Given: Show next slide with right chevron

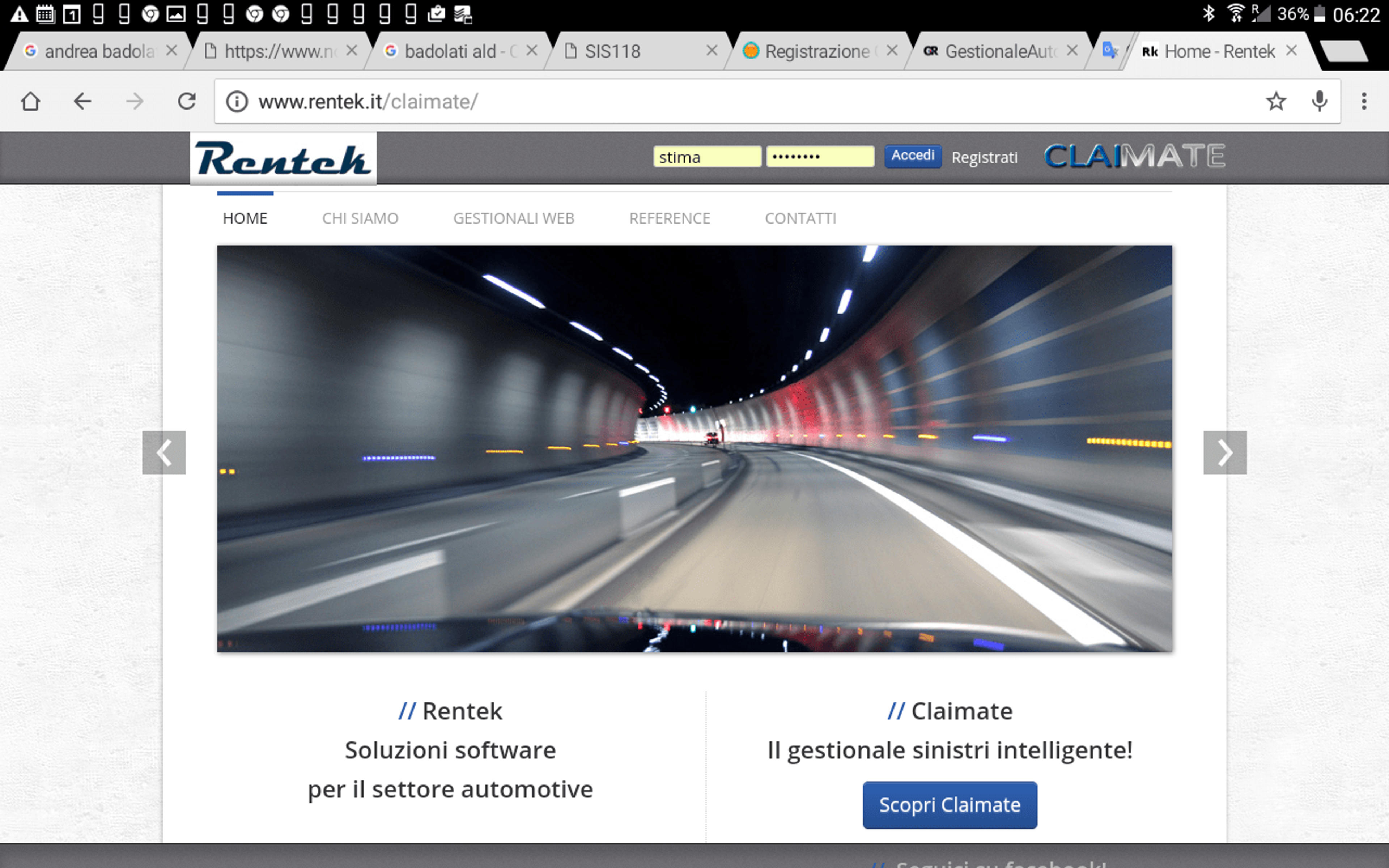Looking at the screenshot, I should (x=1225, y=452).
